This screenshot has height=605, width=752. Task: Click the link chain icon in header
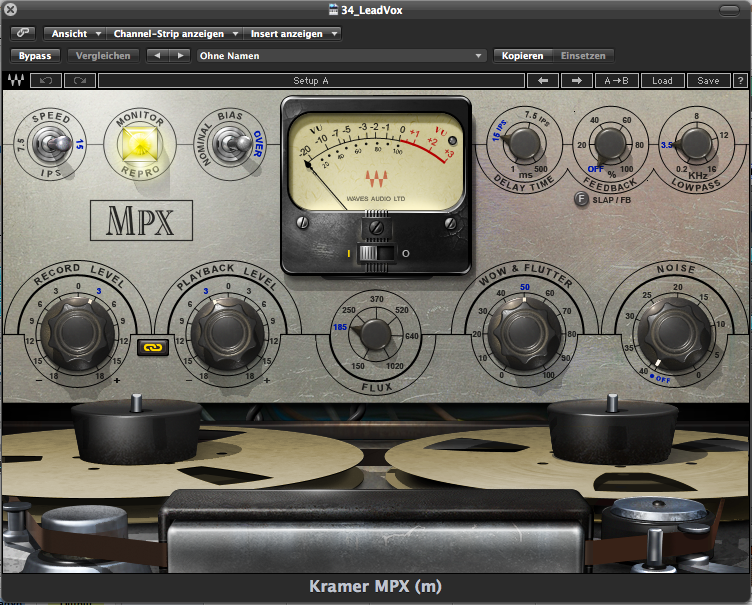22,34
